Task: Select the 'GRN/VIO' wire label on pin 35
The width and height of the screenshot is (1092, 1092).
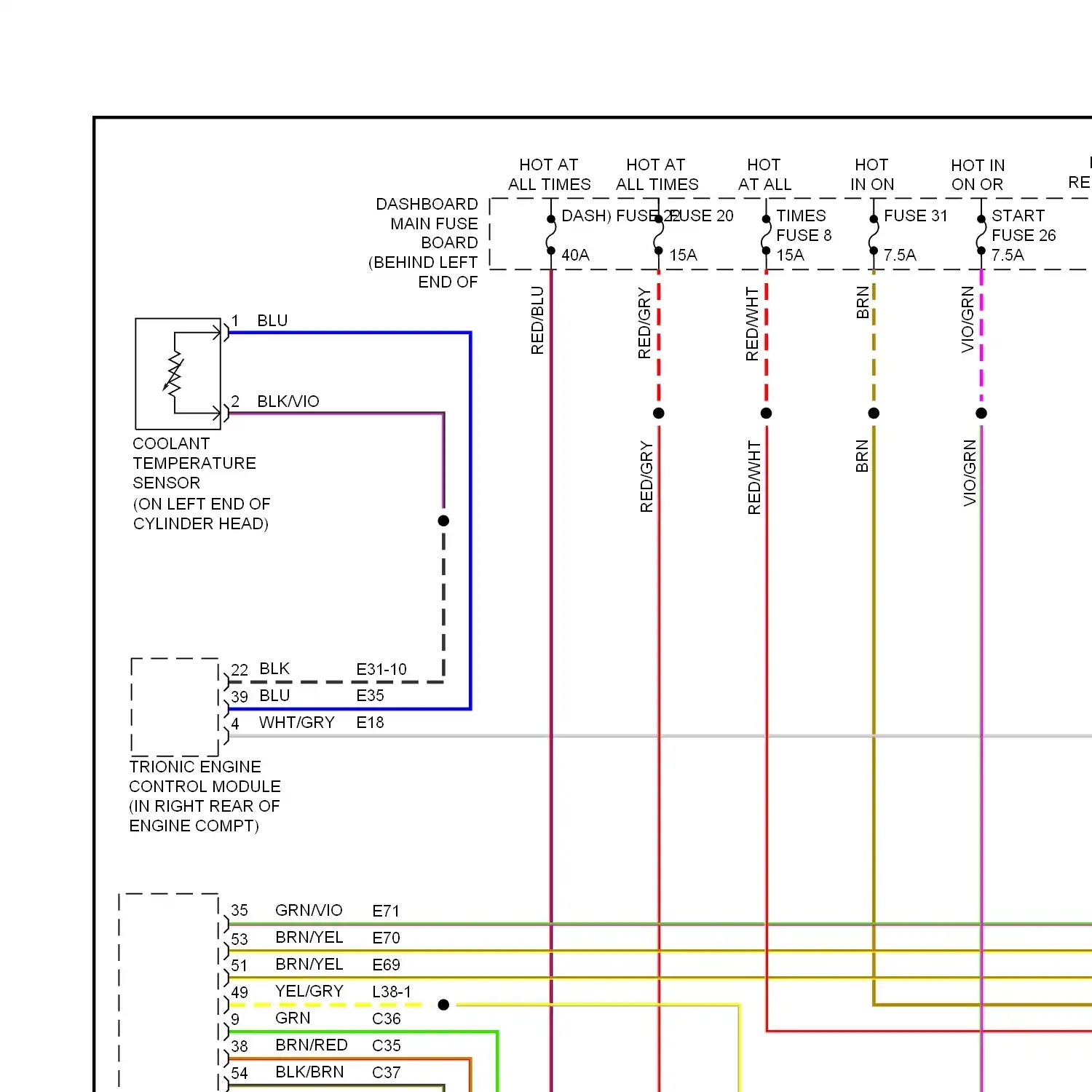Action: 309,910
